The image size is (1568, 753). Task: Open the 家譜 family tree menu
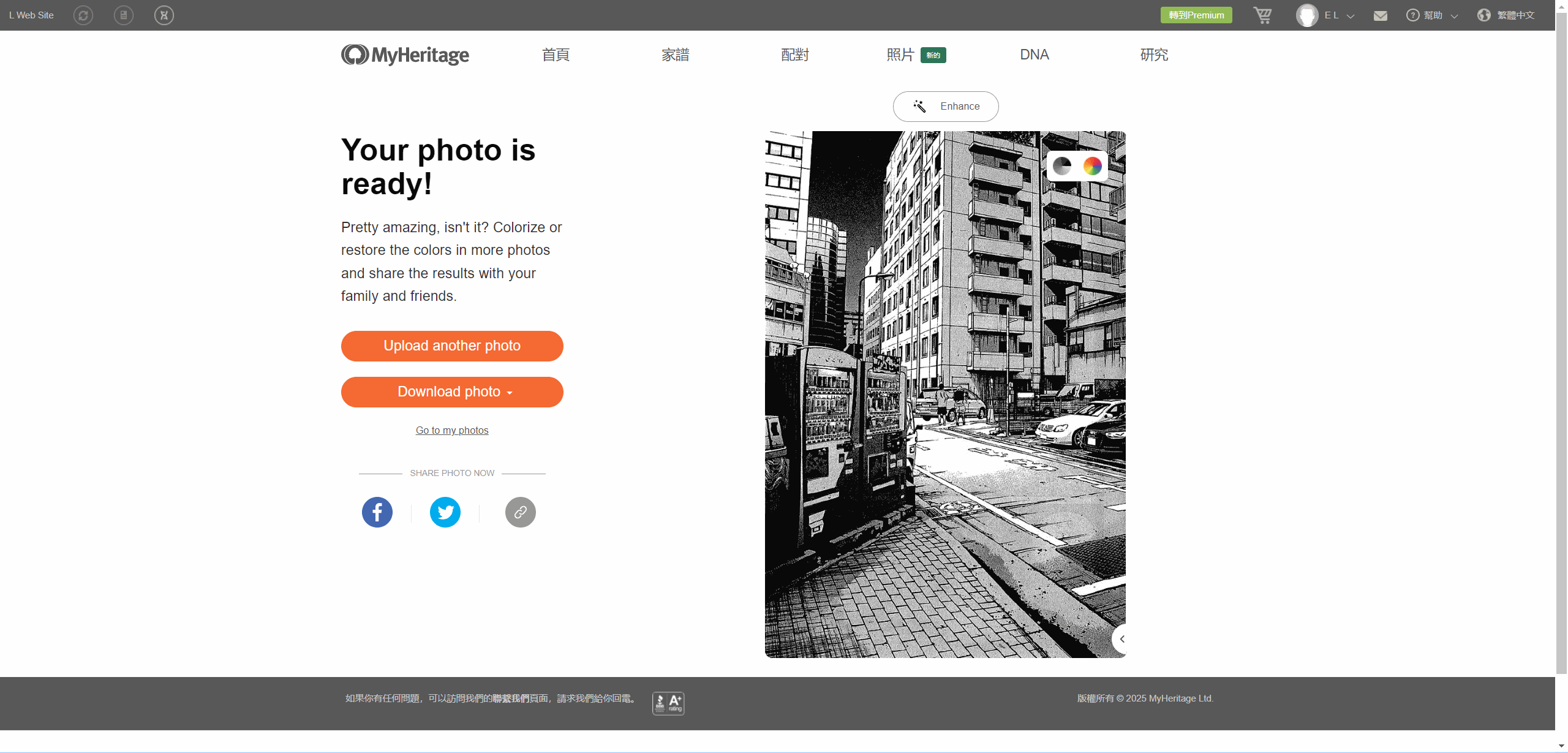676,55
